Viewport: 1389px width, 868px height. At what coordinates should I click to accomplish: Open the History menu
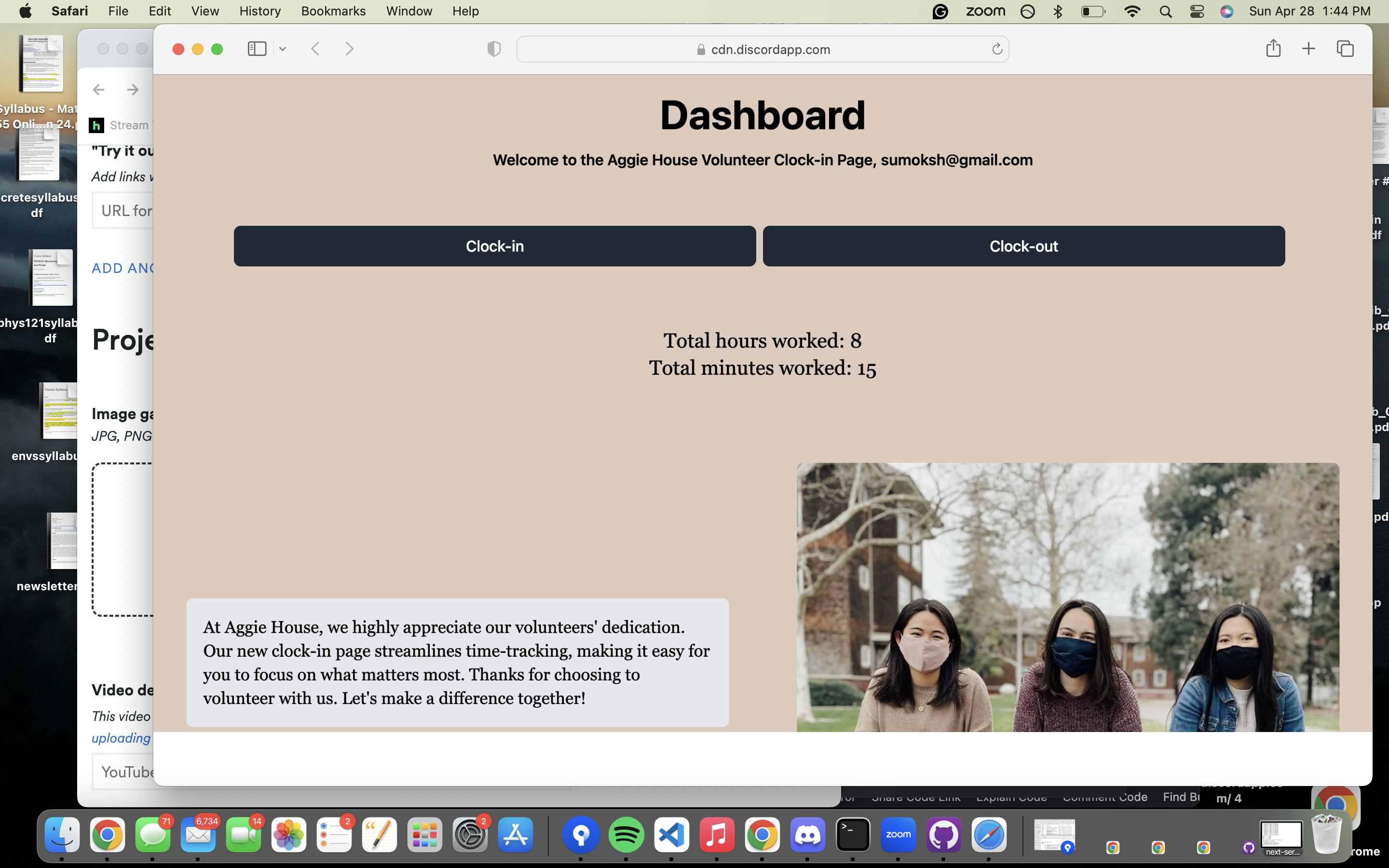pos(259,11)
